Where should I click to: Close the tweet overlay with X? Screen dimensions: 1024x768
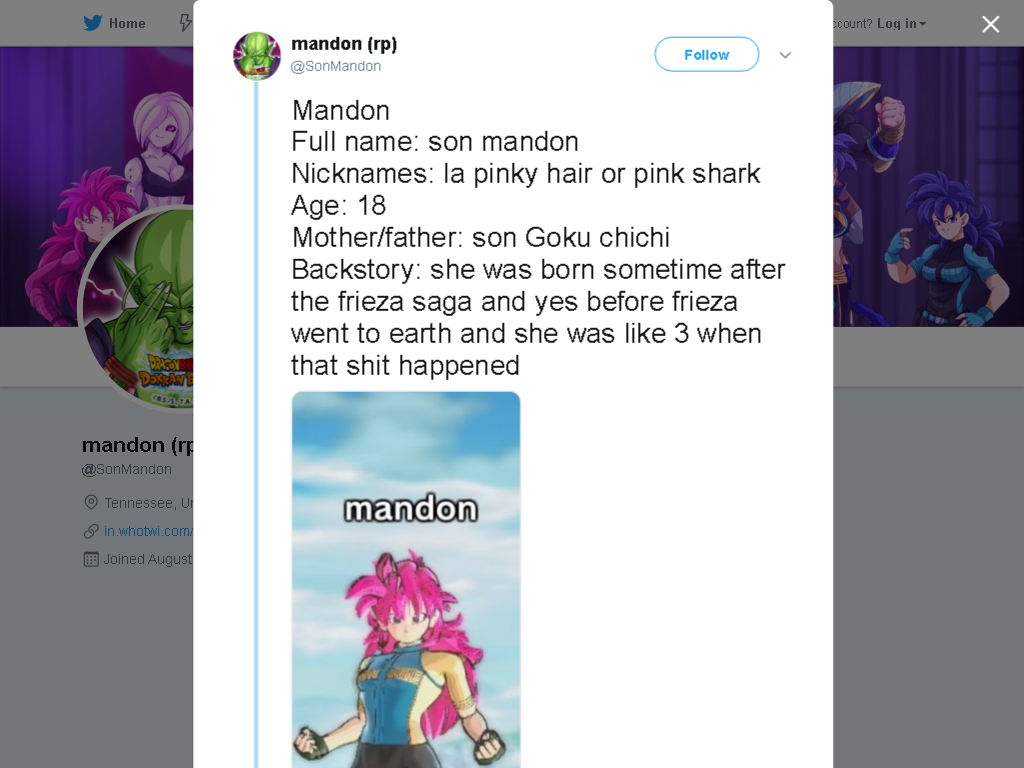click(x=990, y=24)
